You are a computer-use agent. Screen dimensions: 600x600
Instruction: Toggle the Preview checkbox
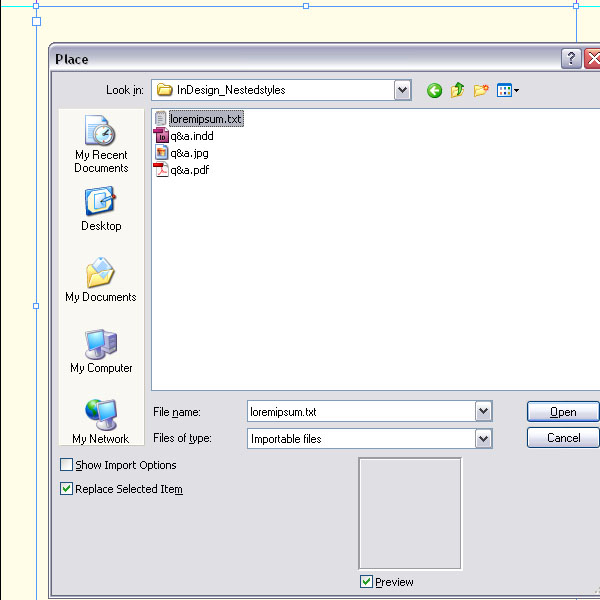coord(366,582)
